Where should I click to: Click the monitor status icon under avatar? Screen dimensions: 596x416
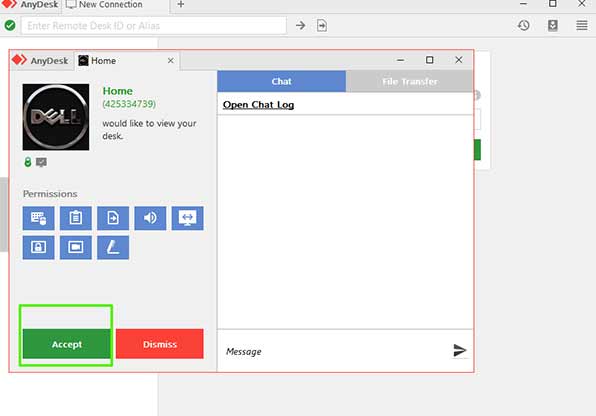[41, 162]
